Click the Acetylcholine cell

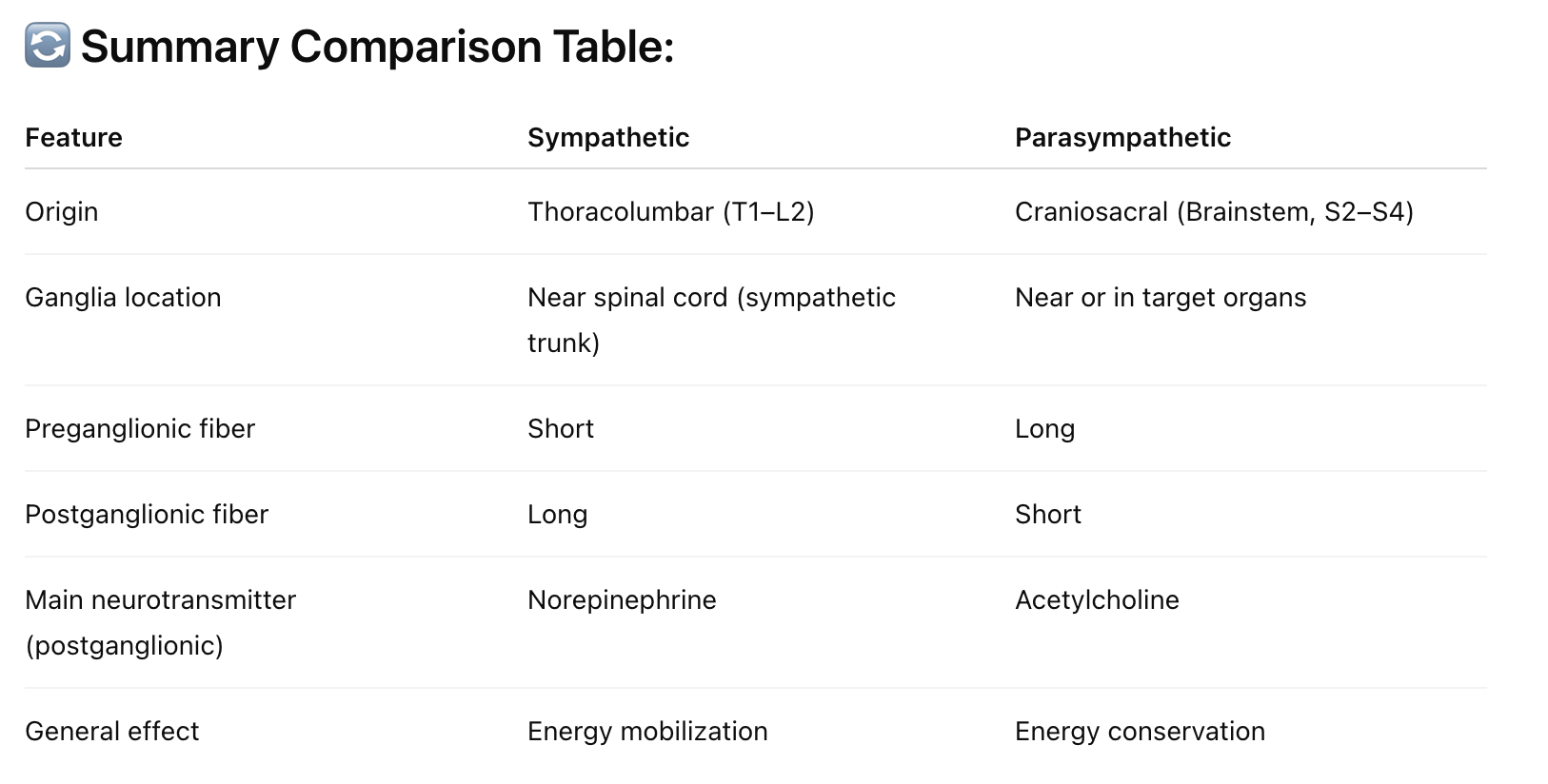pyautogui.click(x=1097, y=600)
